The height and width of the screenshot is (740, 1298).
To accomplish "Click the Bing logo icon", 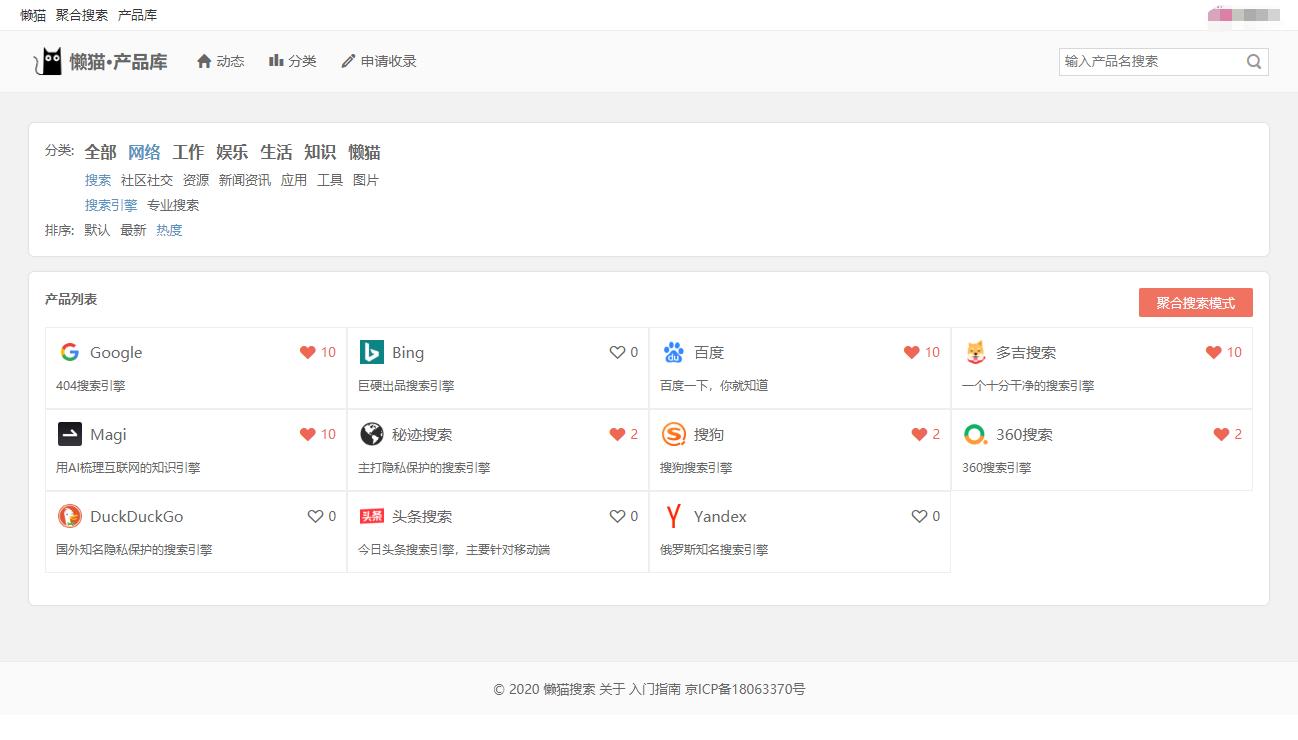I will (x=371, y=352).
